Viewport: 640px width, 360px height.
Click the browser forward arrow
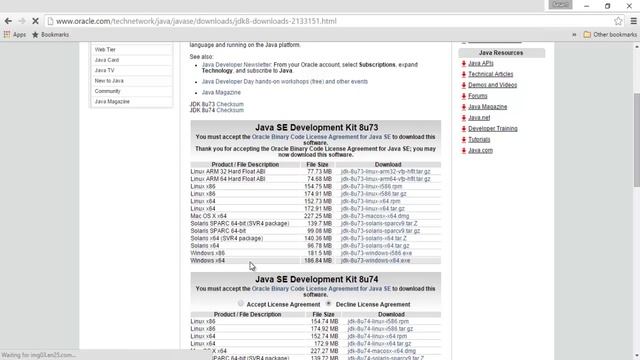pos(22,21)
